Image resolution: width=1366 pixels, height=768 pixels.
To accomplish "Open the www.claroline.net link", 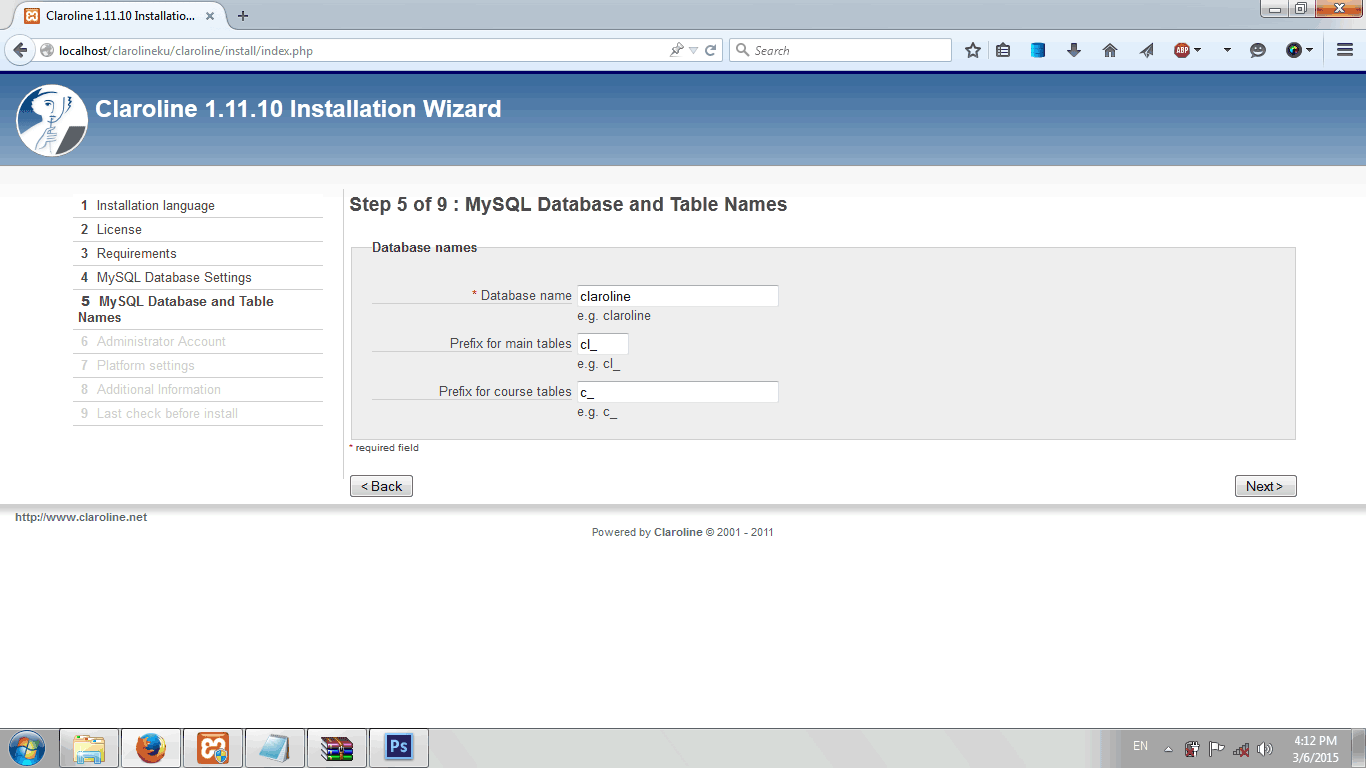I will (80, 517).
